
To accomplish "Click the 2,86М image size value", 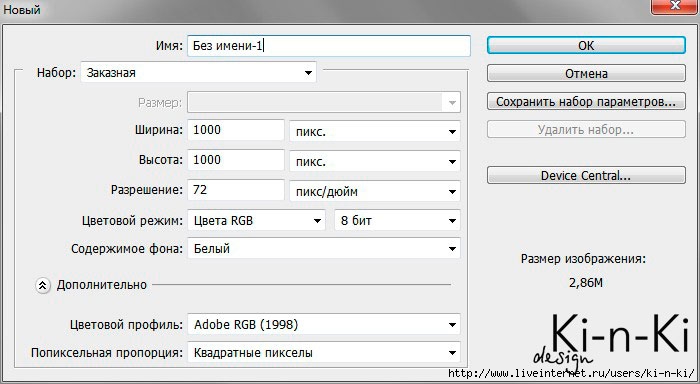I will click(x=586, y=283).
